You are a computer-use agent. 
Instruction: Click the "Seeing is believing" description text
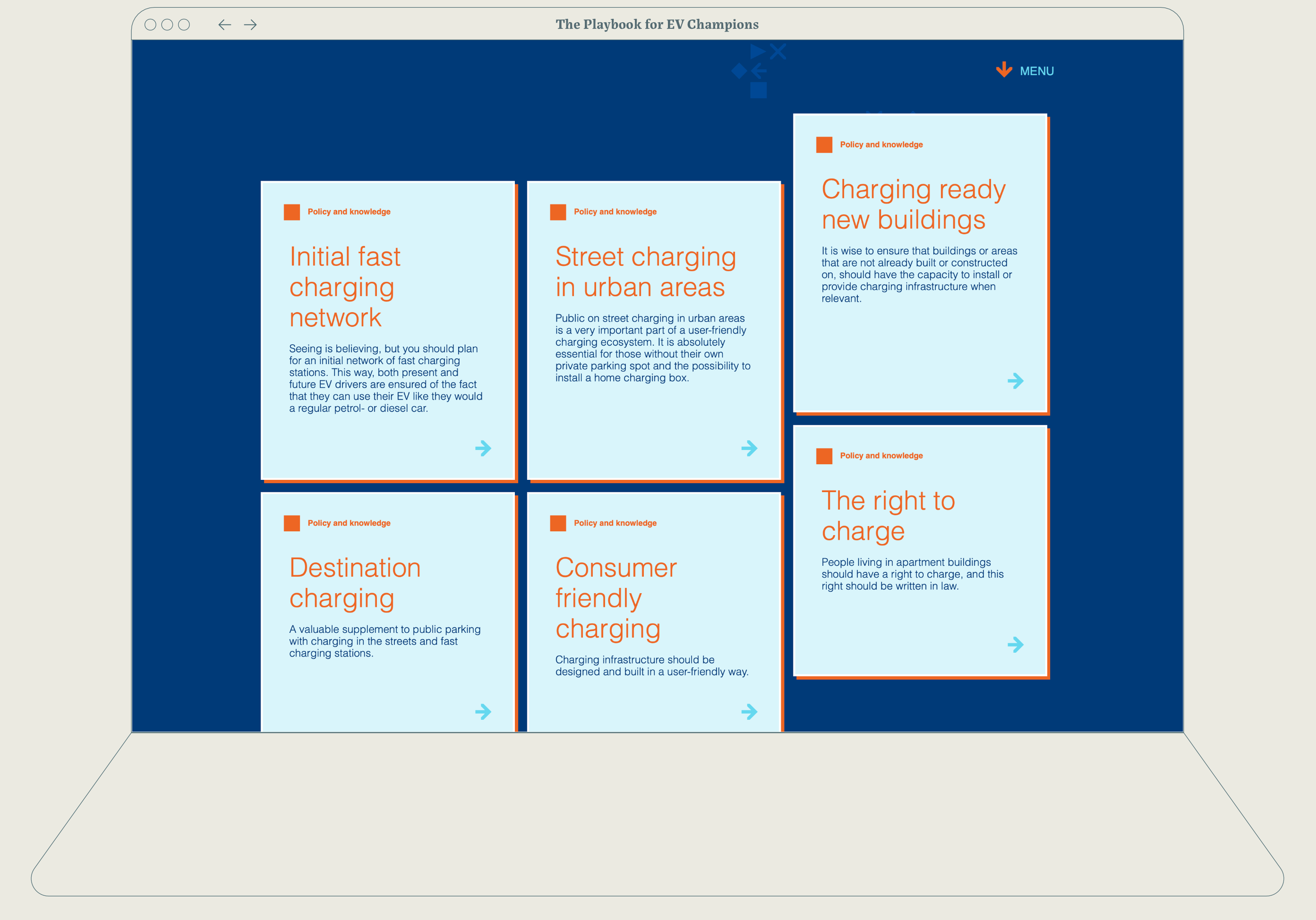click(386, 378)
